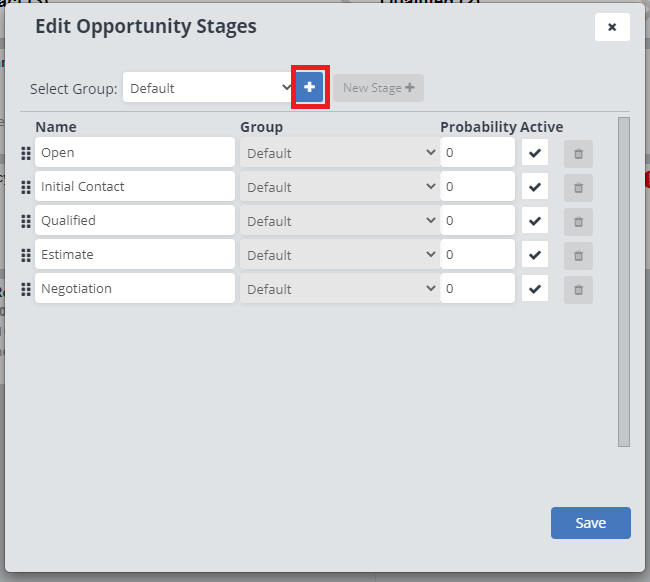Toggle Active checkbox for Negotiation stage

[535, 289]
